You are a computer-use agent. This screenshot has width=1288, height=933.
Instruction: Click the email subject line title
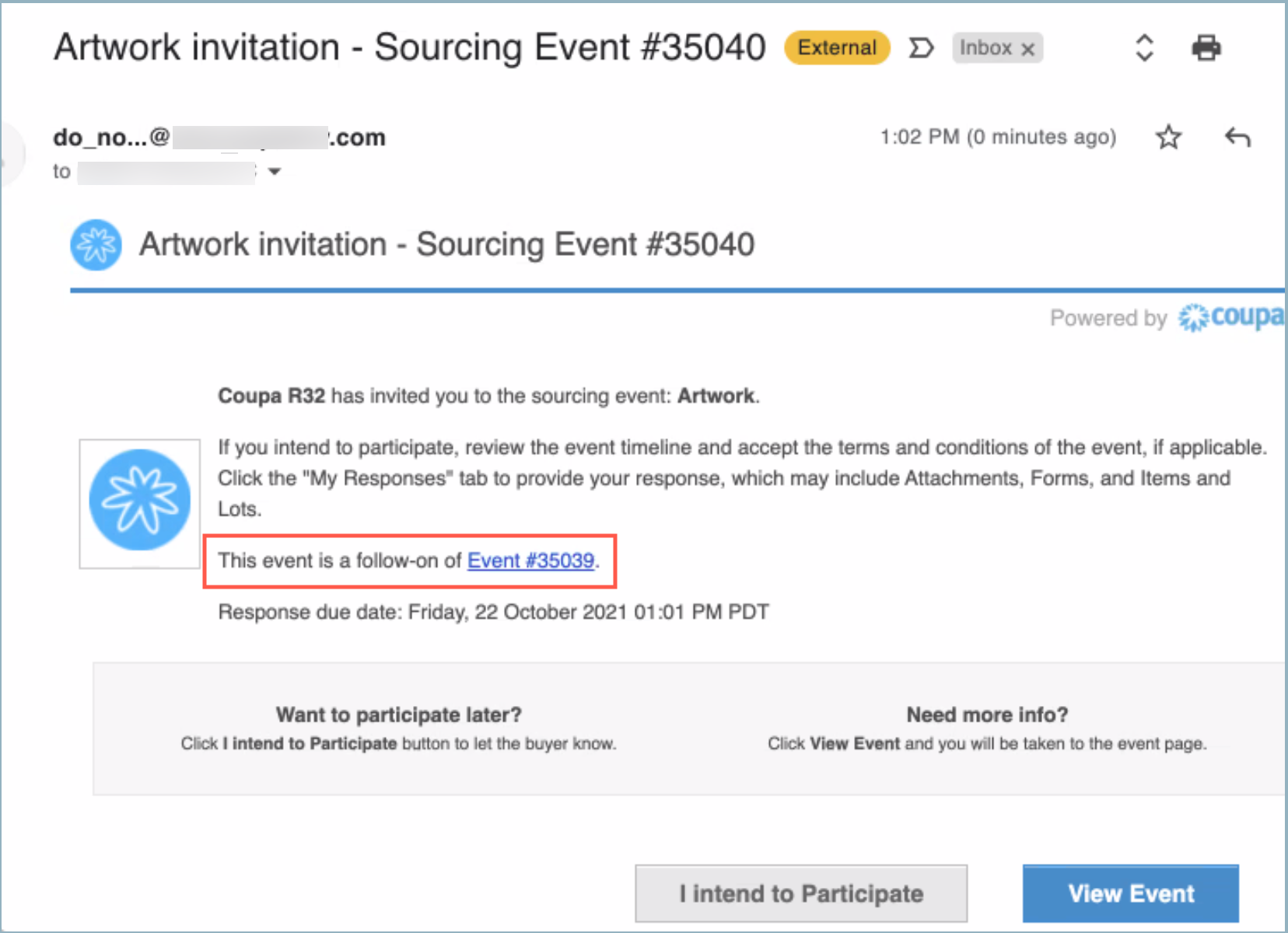pos(409,47)
